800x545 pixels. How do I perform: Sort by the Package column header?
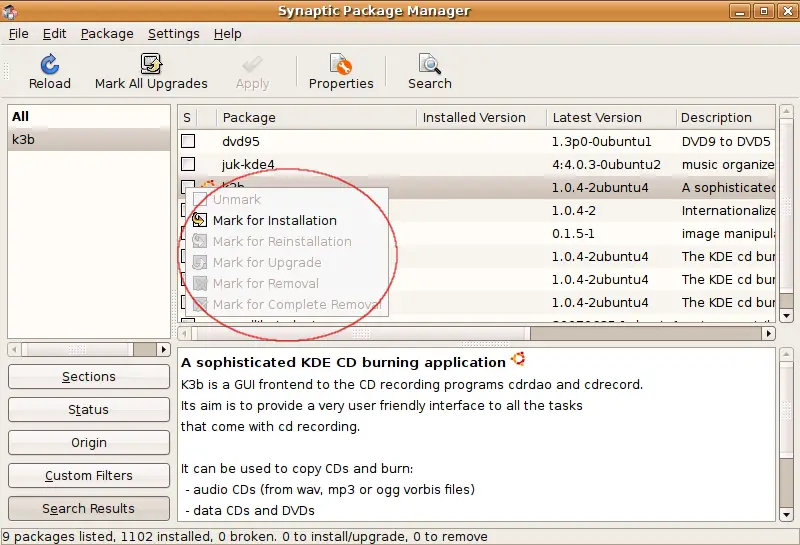[x=316, y=118]
